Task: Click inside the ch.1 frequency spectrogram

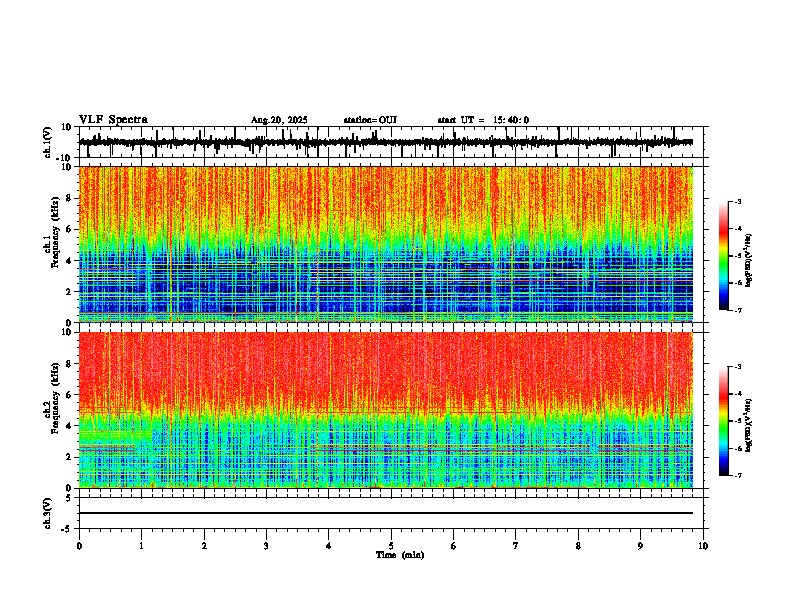Action: point(386,244)
